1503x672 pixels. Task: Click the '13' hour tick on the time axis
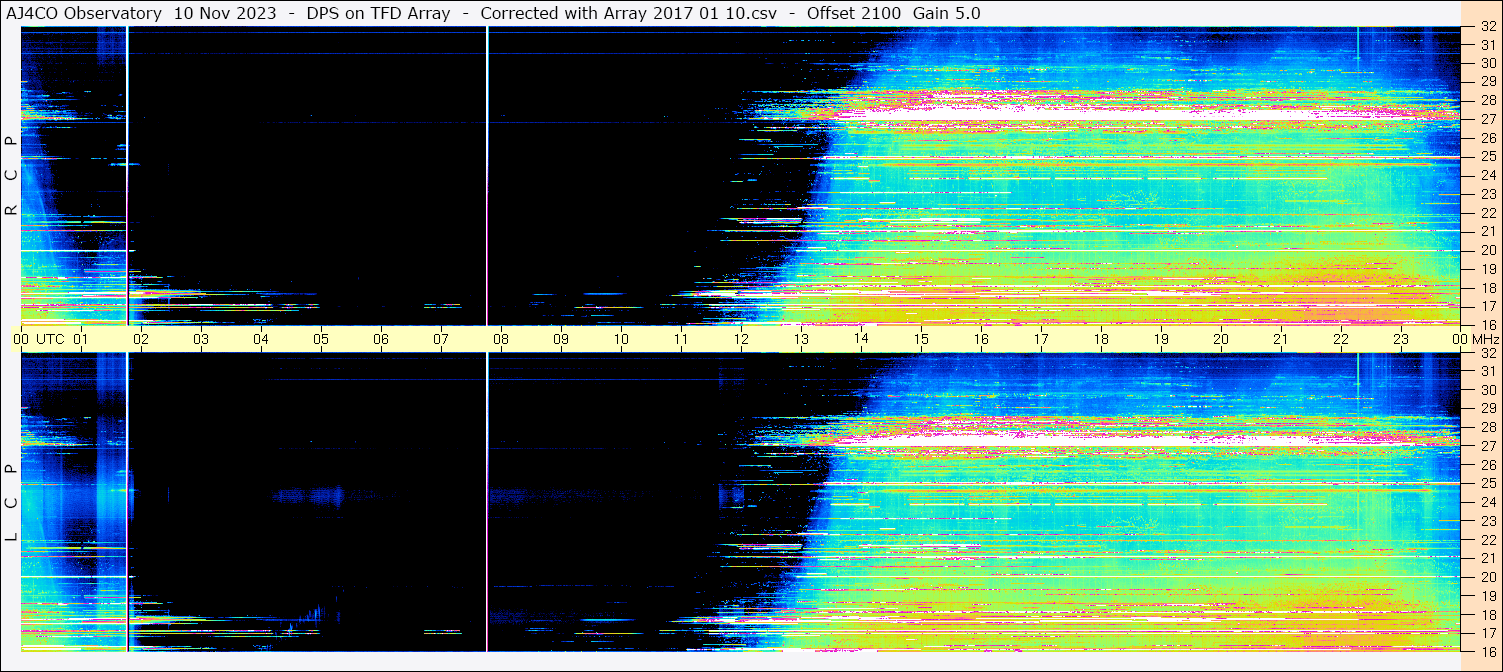coord(801,339)
